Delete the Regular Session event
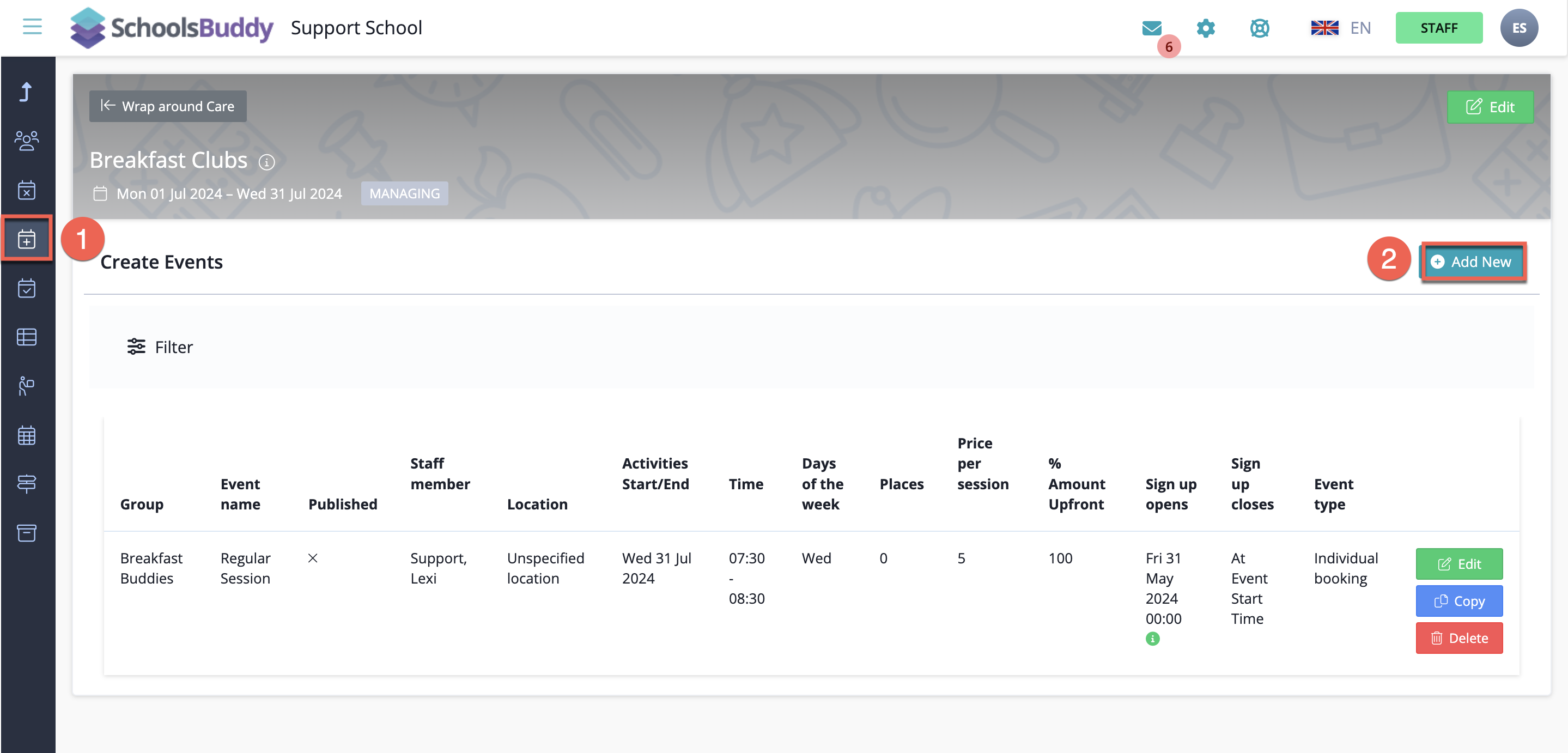 (1459, 638)
